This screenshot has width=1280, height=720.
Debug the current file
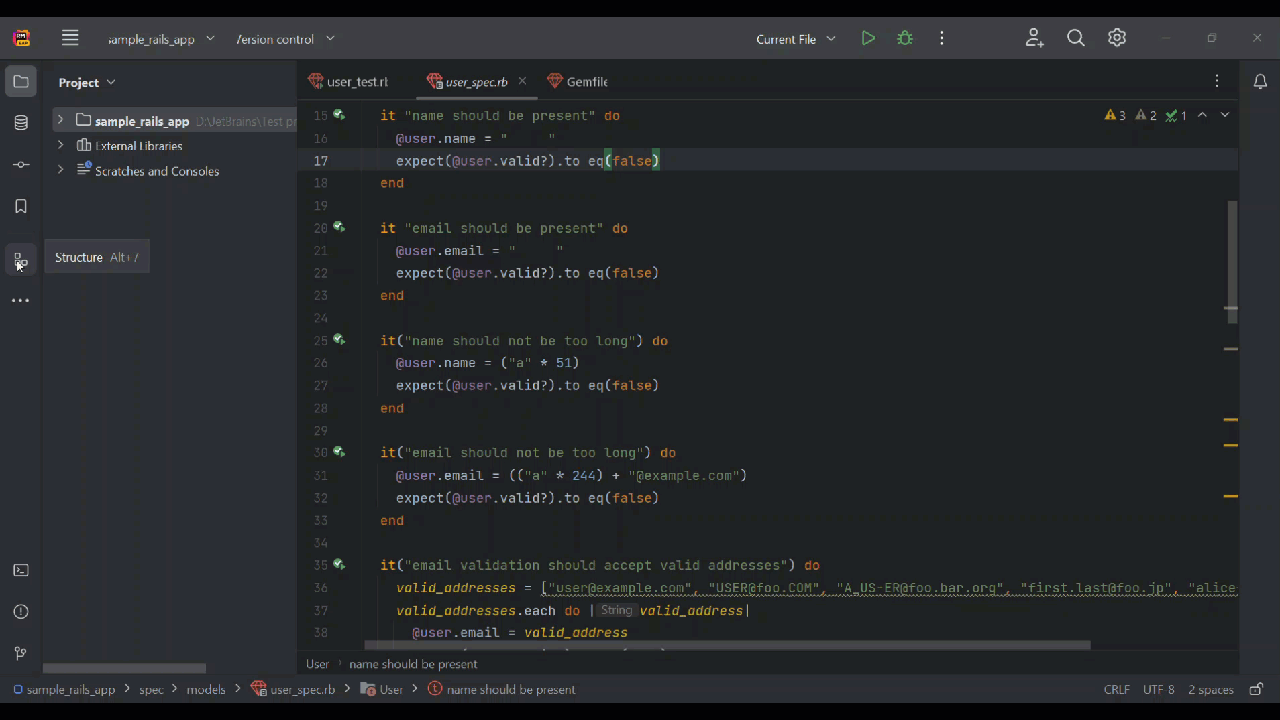point(905,38)
